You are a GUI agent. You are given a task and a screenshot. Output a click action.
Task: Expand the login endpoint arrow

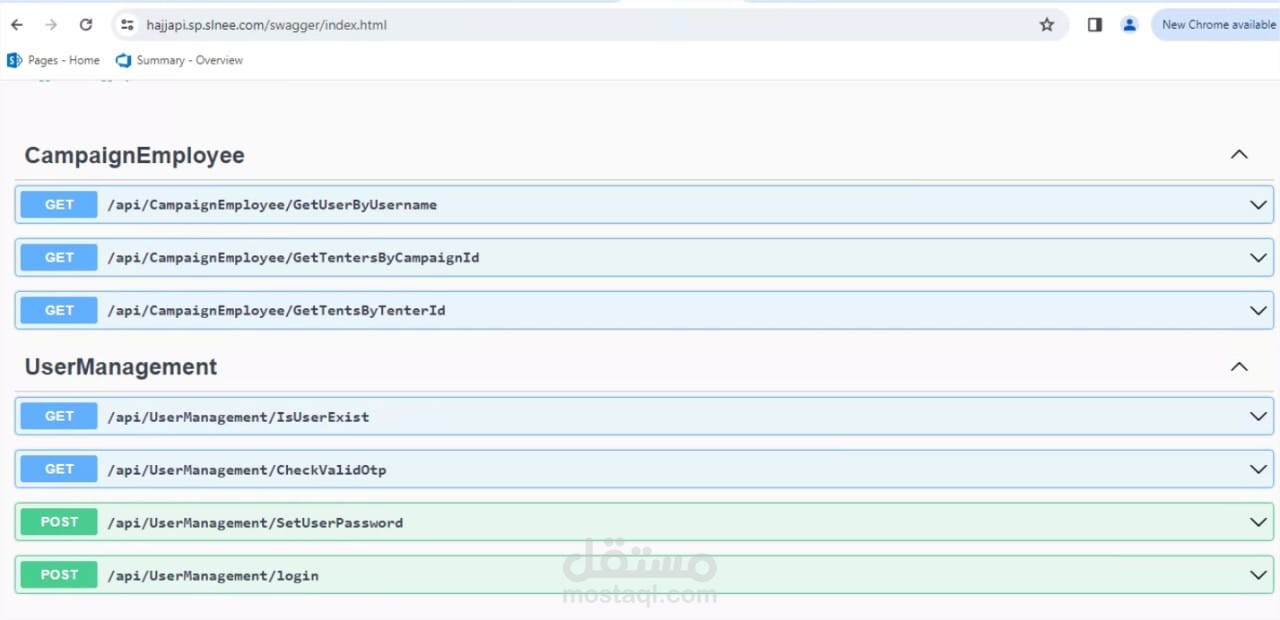1258,576
